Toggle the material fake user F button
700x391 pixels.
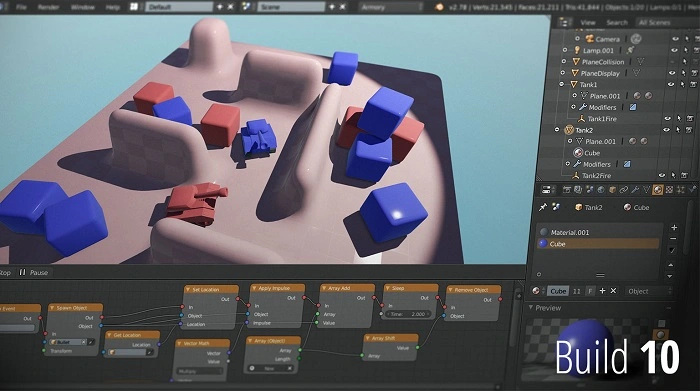(x=590, y=291)
